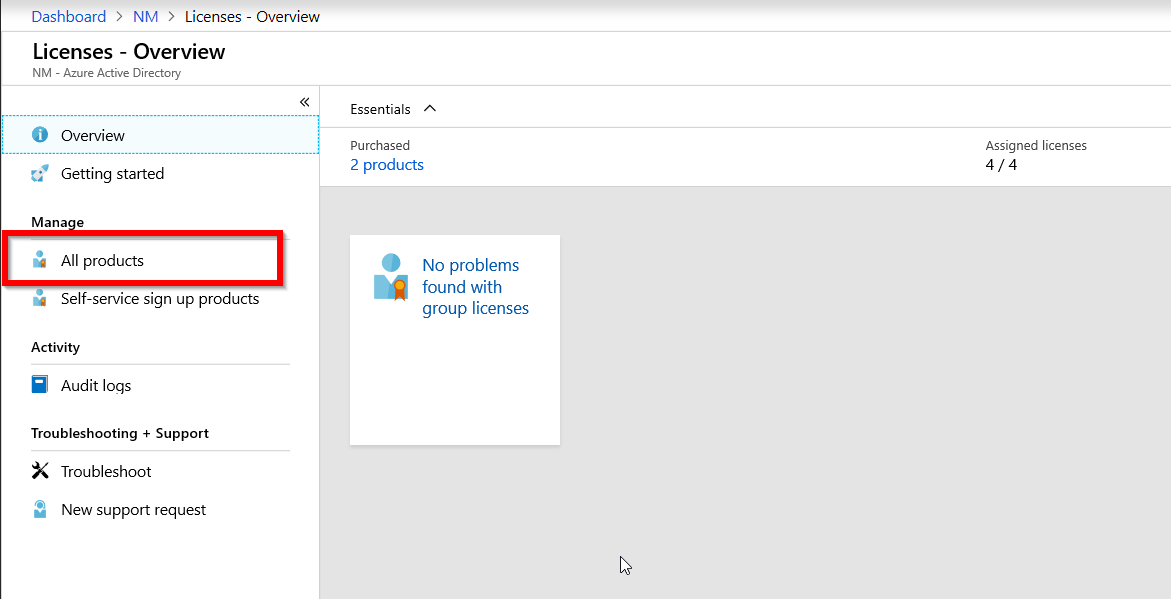Image resolution: width=1171 pixels, height=599 pixels.
Task: Collapse the Essentials section using its chevron
Action: 430,109
